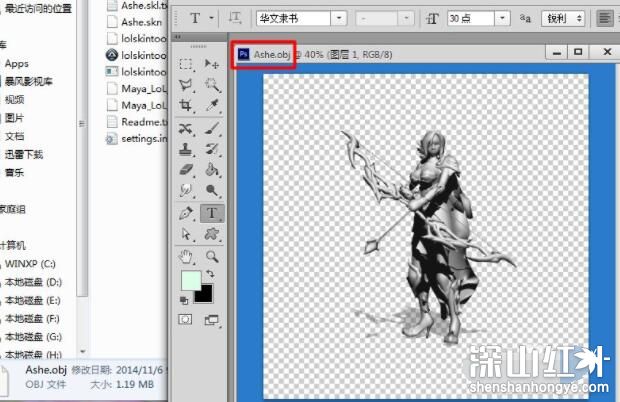Open the Apps library folder

16,63
